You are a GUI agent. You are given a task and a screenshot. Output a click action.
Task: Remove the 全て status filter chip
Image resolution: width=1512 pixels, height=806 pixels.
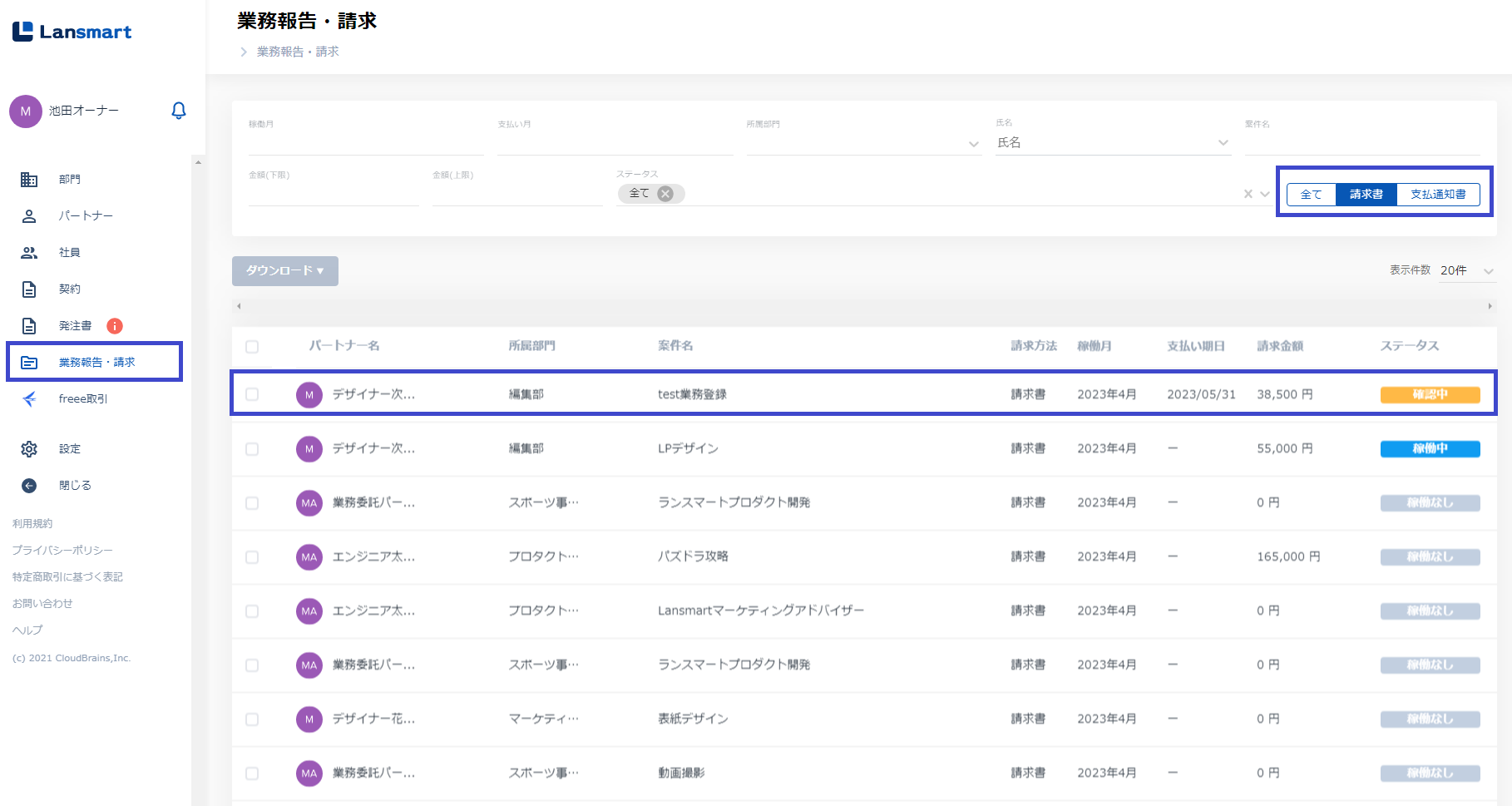(x=665, y=194)
